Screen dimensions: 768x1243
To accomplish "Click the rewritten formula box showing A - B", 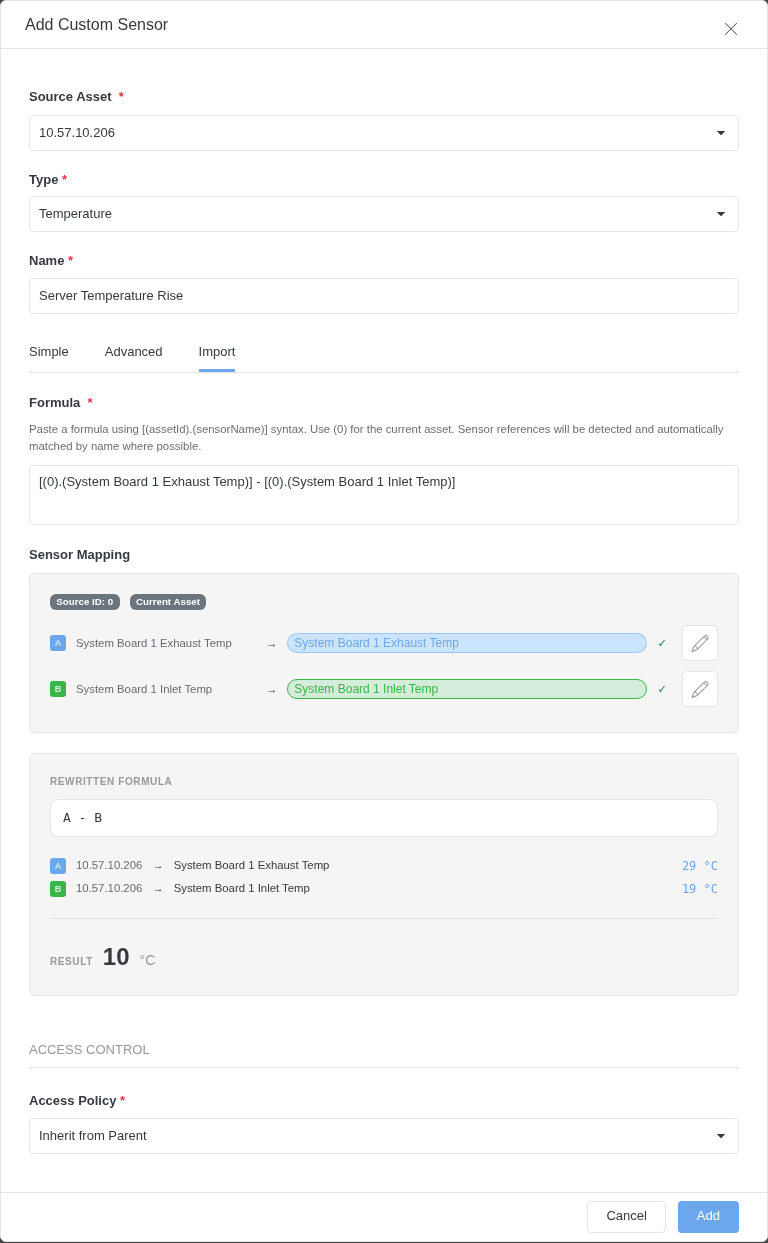I will [384, 818].
